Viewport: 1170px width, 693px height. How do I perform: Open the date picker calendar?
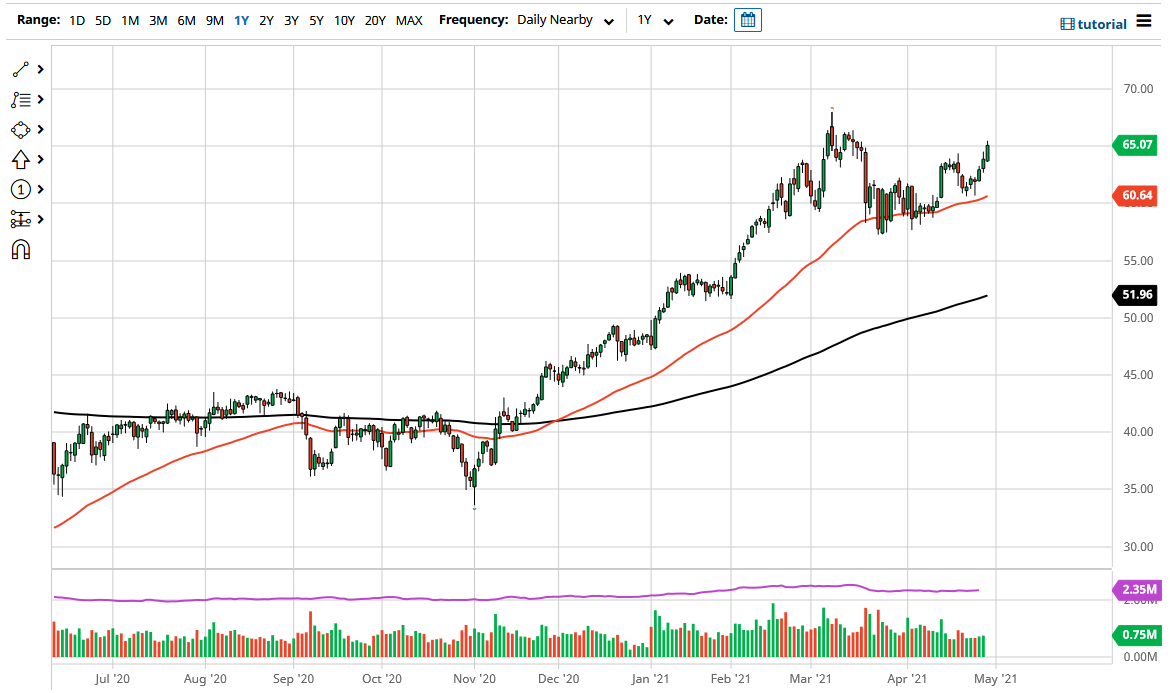[x=748, y=19]
